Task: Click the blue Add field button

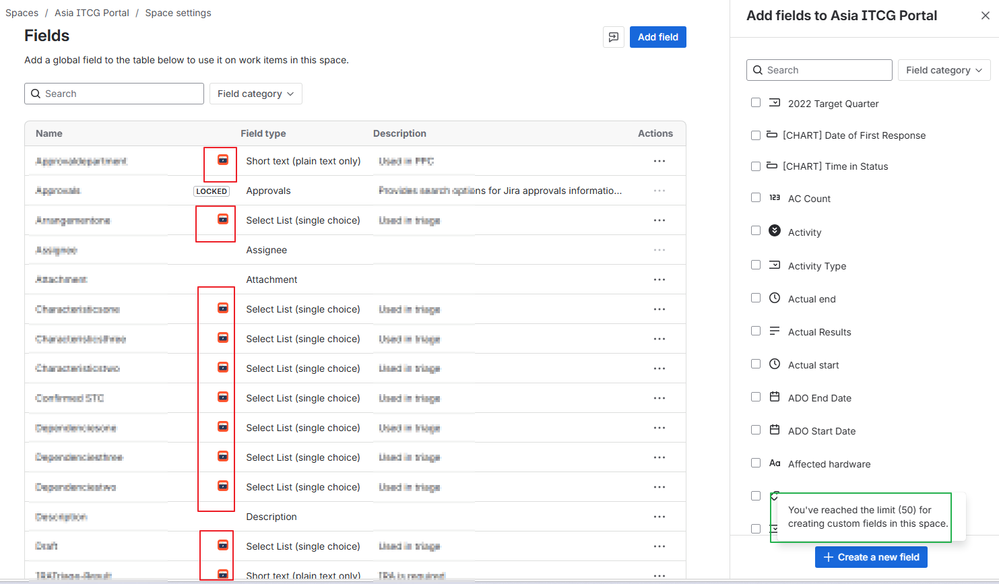Action: click(658, 37)
